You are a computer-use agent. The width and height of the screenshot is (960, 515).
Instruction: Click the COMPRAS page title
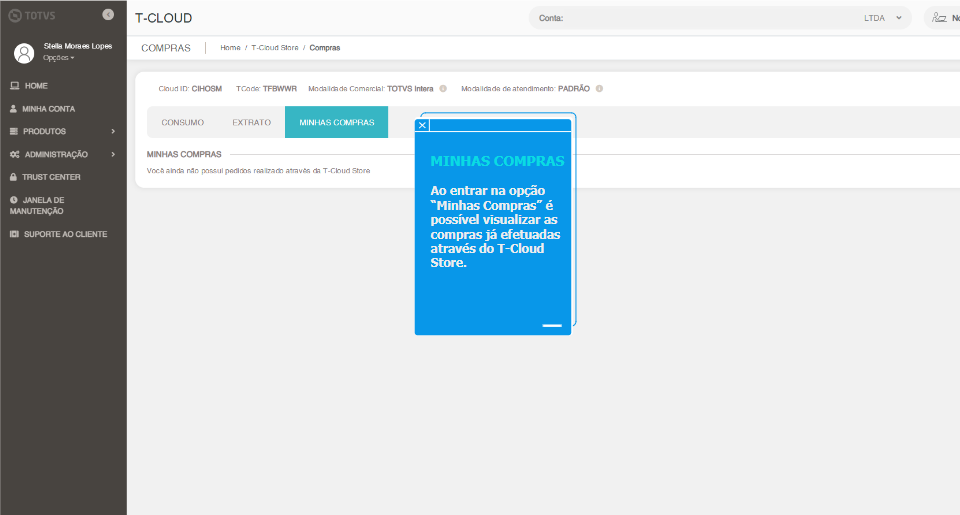click(166, 48)
